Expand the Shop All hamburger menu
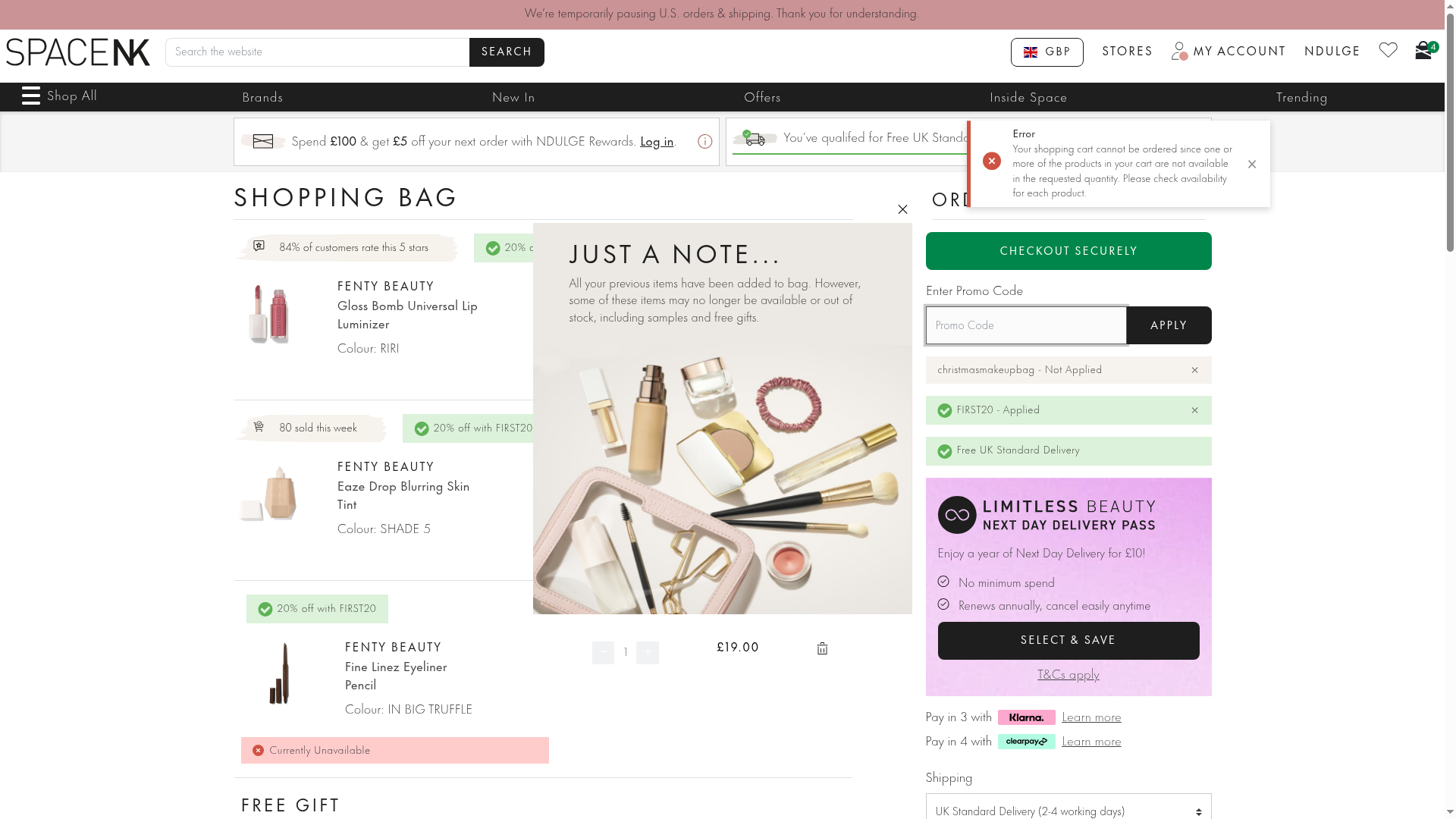Viewport: 1456px width, 819px height. tap(31, 96)
